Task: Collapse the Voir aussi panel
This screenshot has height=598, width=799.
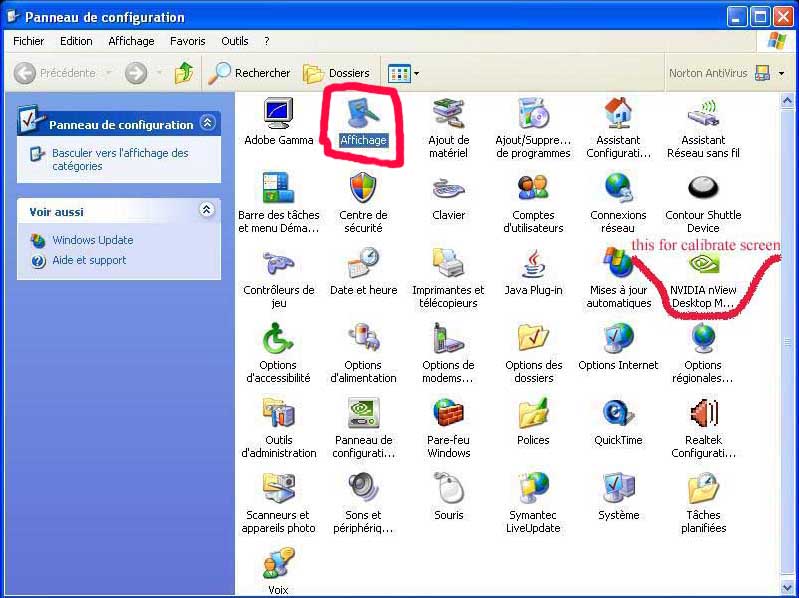Action: 206,209
